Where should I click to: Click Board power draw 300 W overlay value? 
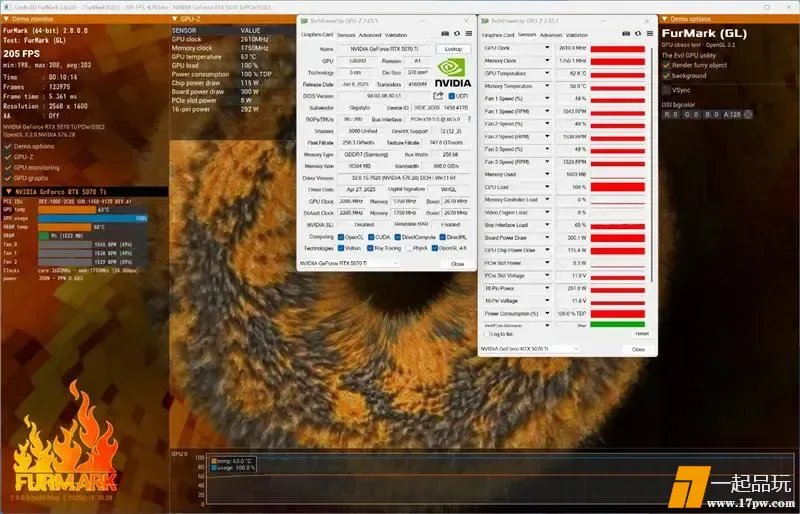point(249,92)
